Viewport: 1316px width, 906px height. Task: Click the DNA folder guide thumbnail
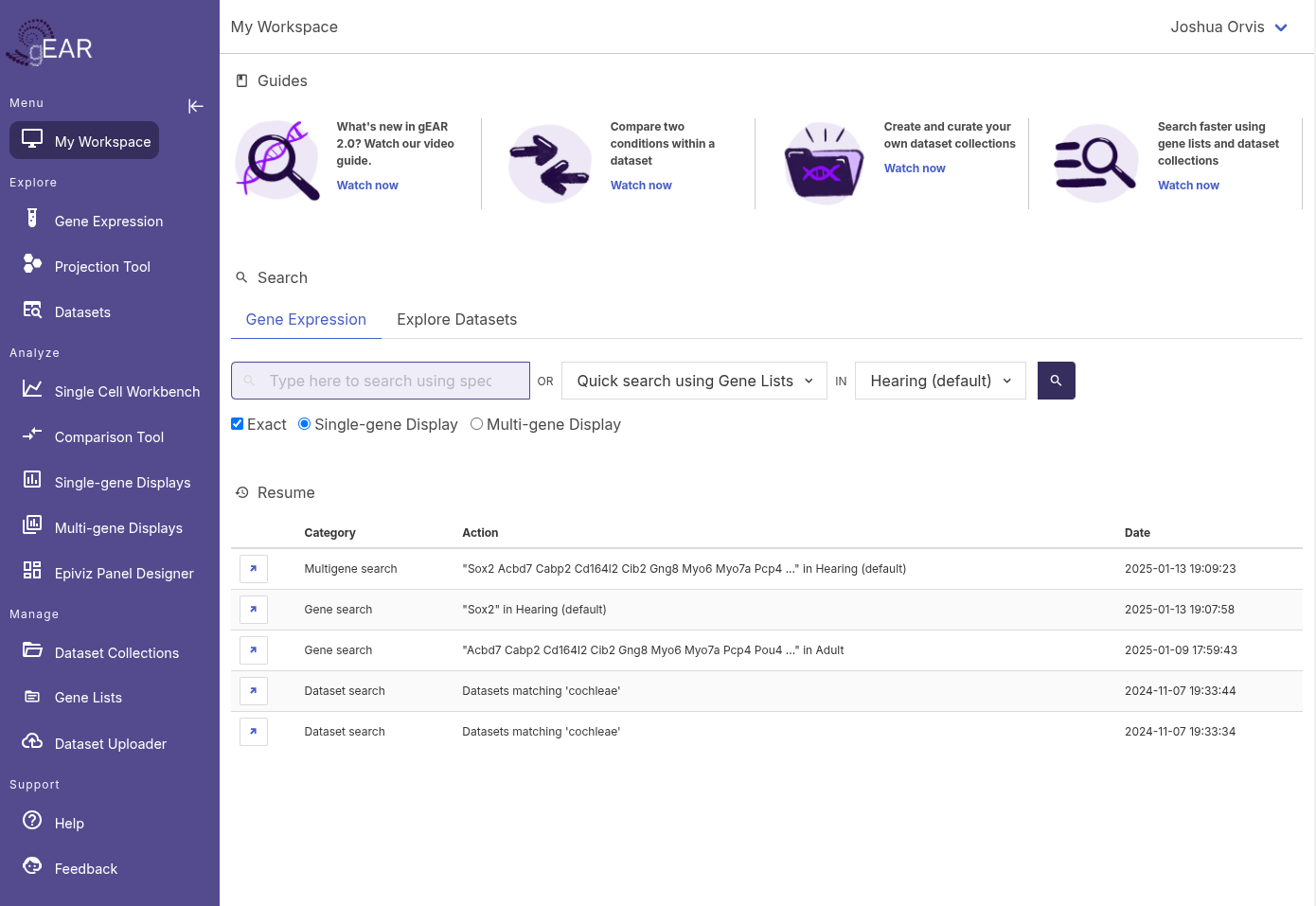[824, 163]
